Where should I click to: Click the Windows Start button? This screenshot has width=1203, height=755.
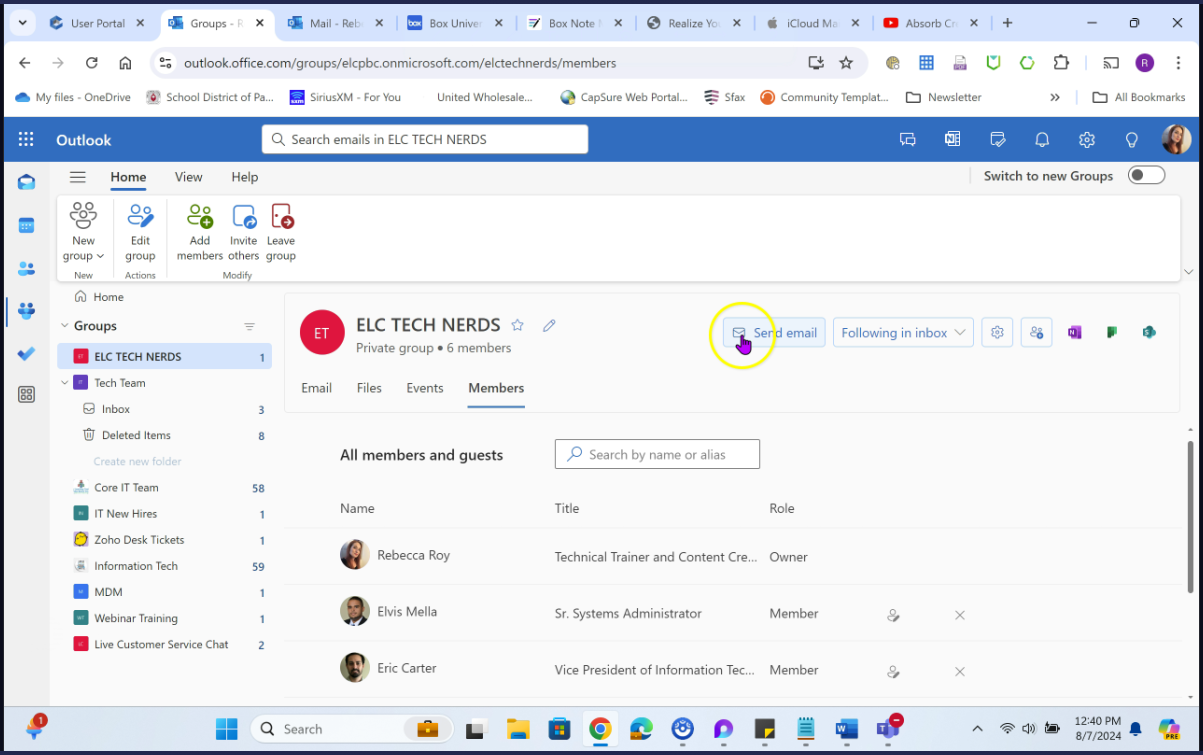[227, 729]
